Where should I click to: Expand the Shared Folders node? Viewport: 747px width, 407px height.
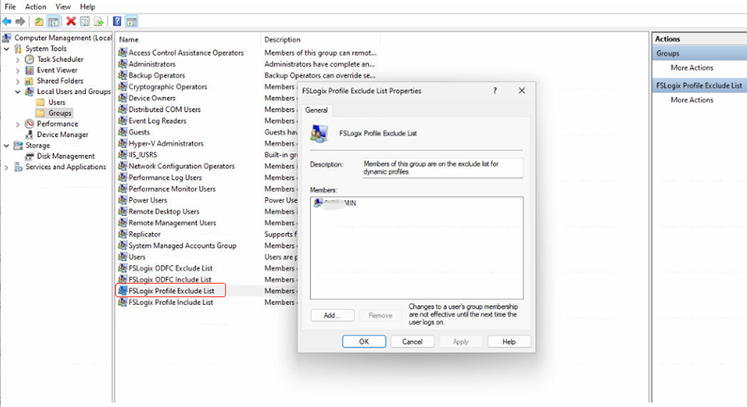[18, 81]
